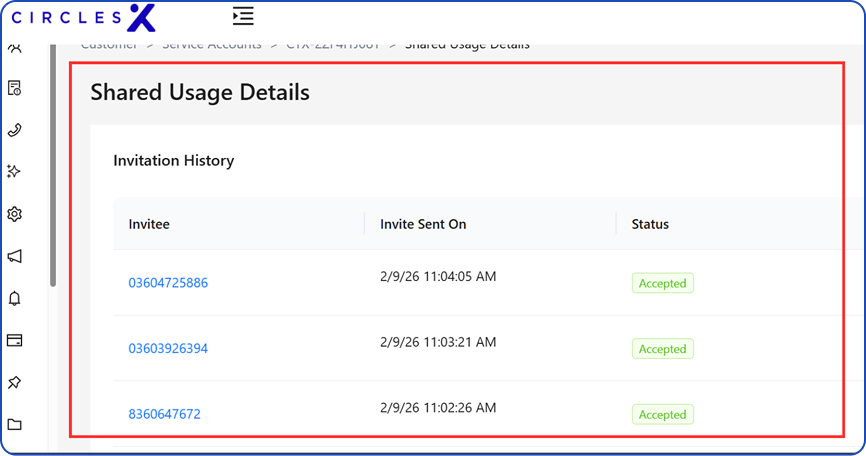Screen dimensions: 866x456
Task: Click the Accepted badge for 03604725886
Action: tap(662, 283)
